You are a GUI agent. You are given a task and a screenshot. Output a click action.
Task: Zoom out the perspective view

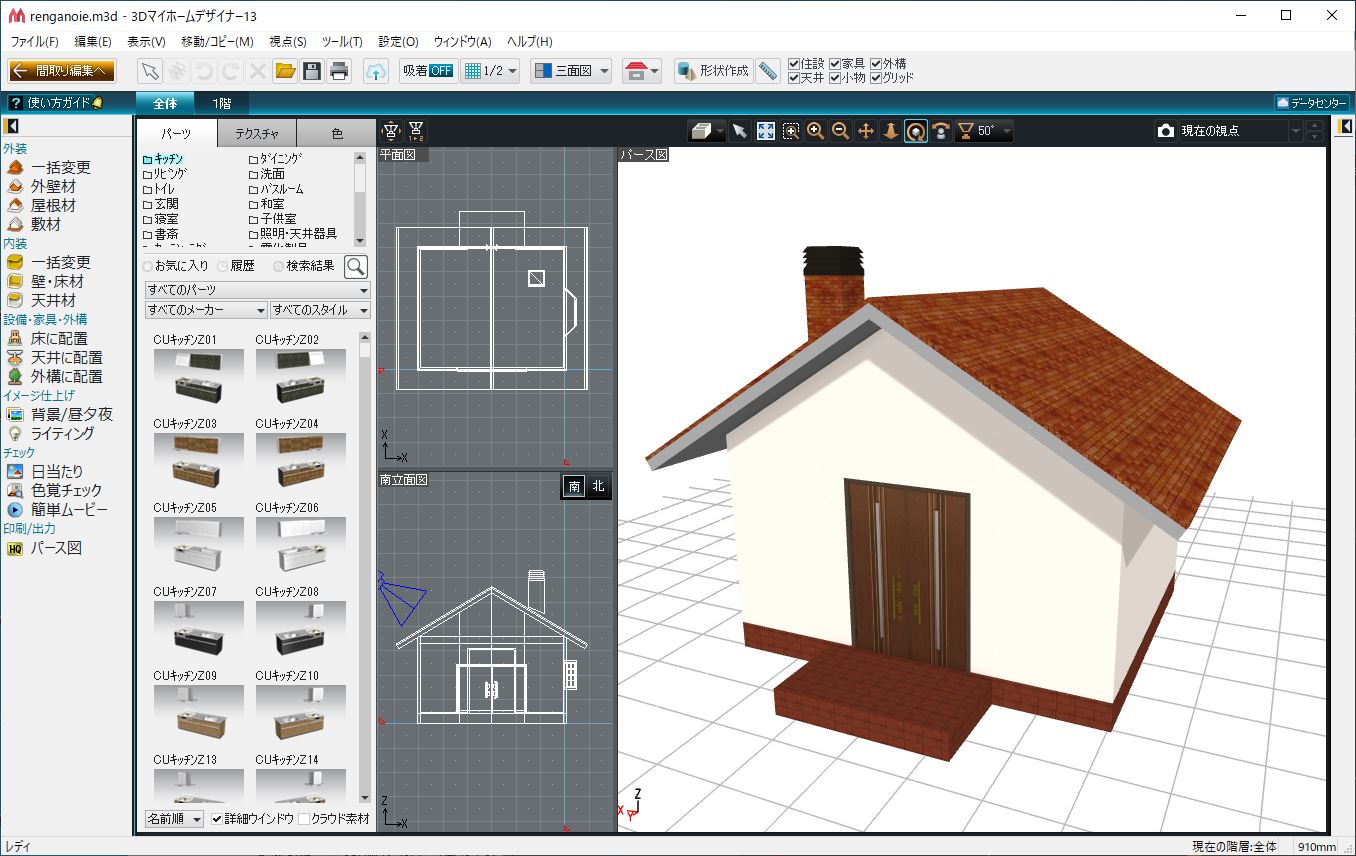(841, 131)
